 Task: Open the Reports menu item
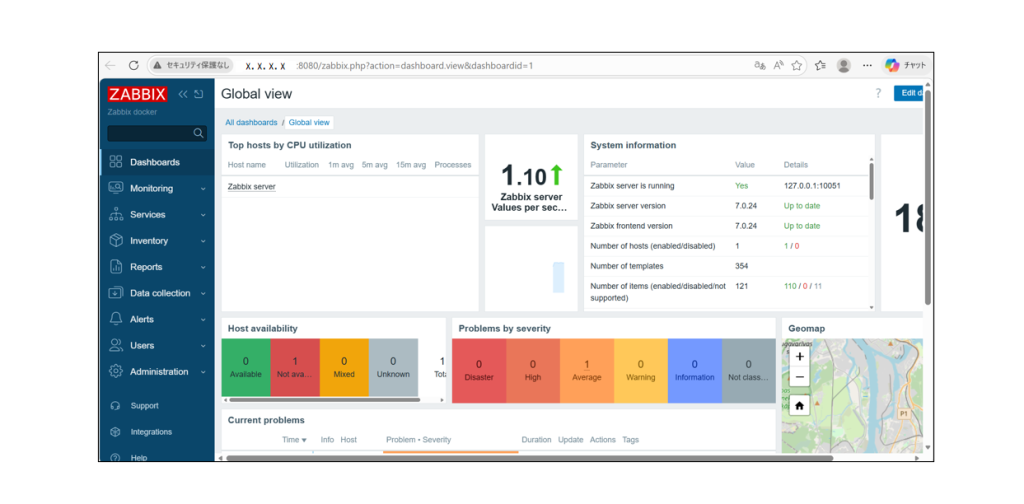point(157,266)
